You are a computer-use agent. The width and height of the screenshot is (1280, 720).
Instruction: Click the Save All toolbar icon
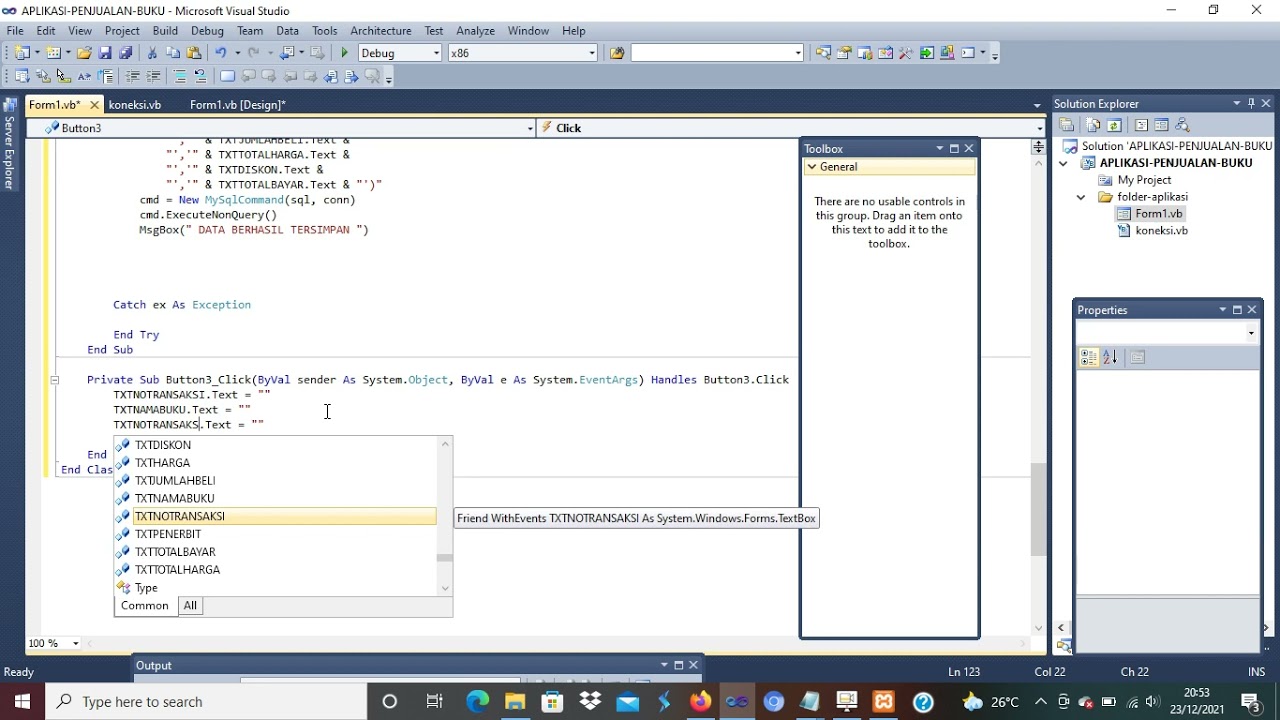point(125,53)
